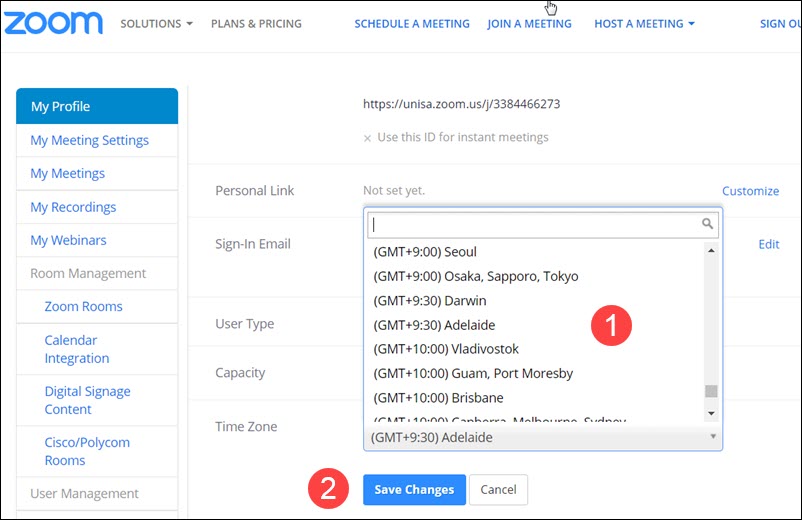802x520 pixels.
Task: Click the personal meeting URL text
Action: 461,104
